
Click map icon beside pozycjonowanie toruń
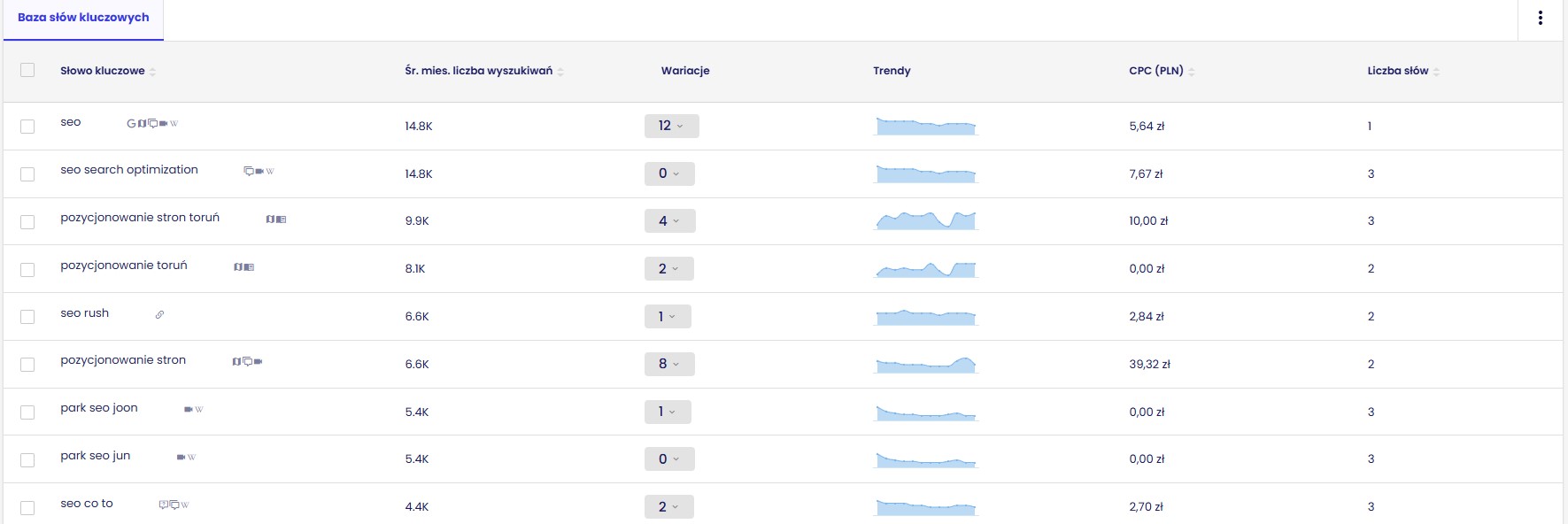[238, 266]
